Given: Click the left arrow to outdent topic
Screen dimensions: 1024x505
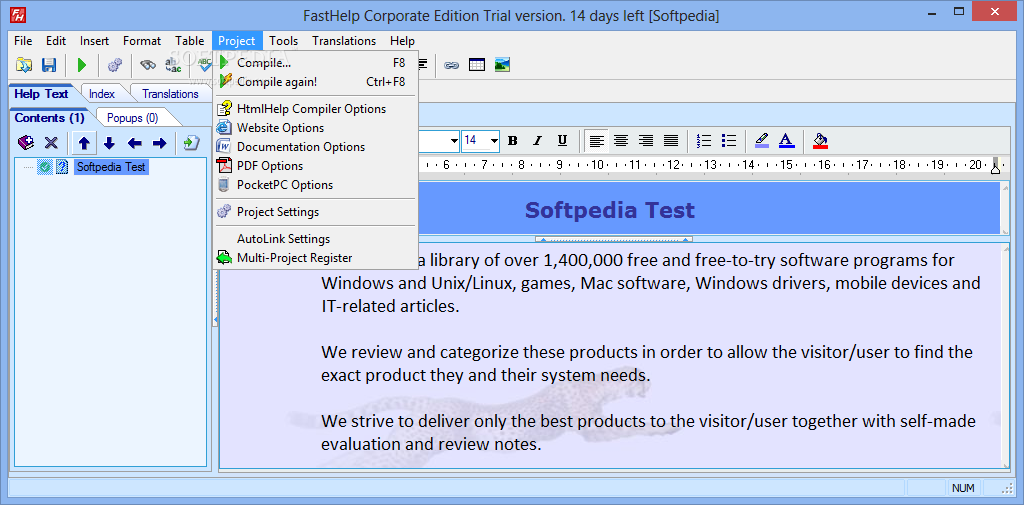Looking at the screenshot, I should point(135,142).
